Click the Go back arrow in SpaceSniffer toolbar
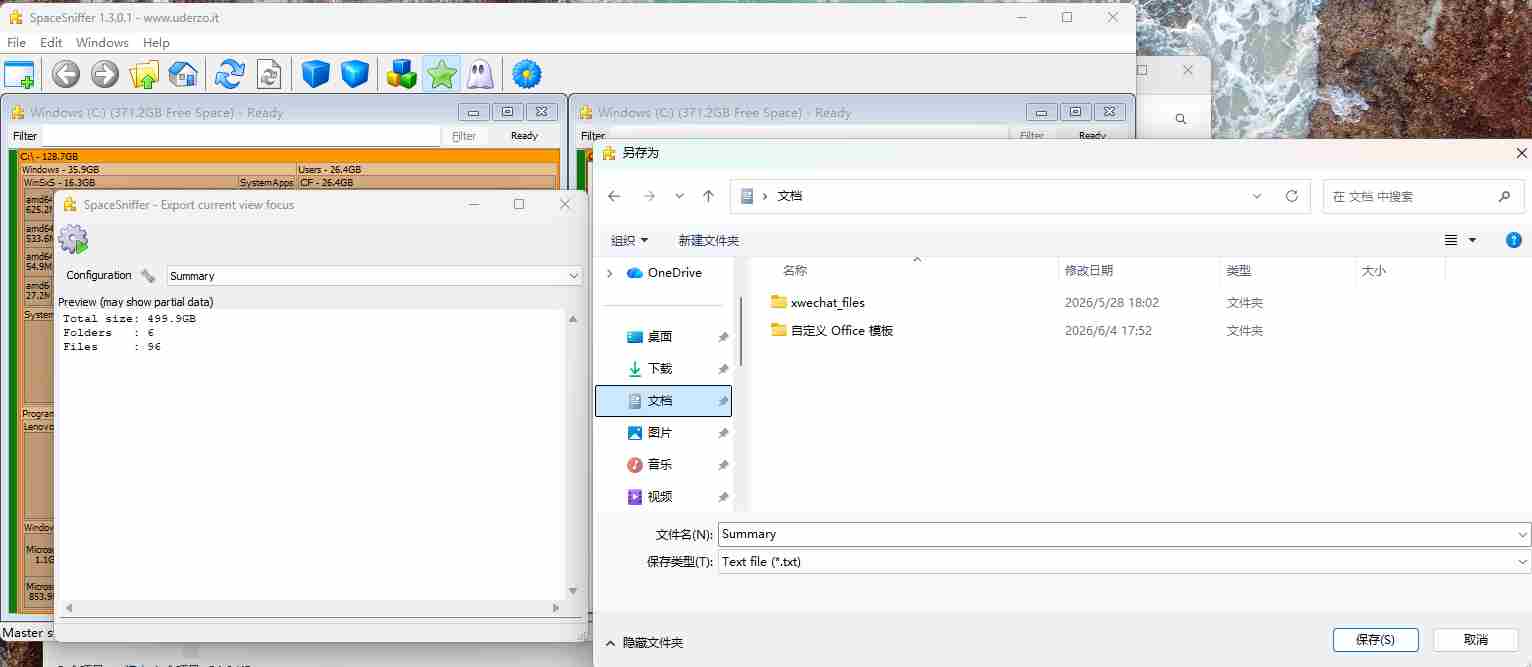 pos(66,74)
